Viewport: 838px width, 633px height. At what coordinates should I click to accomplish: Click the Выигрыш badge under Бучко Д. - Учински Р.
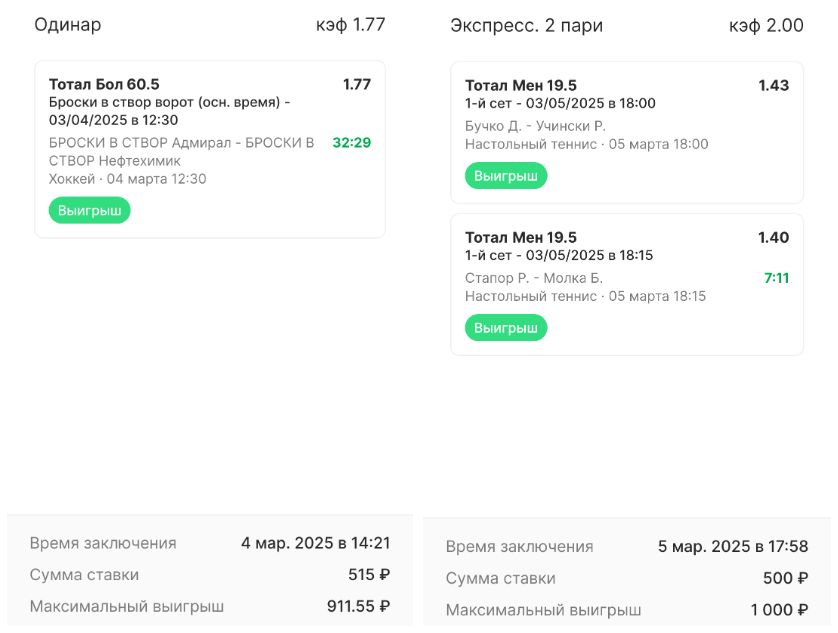tap(505, 176)
